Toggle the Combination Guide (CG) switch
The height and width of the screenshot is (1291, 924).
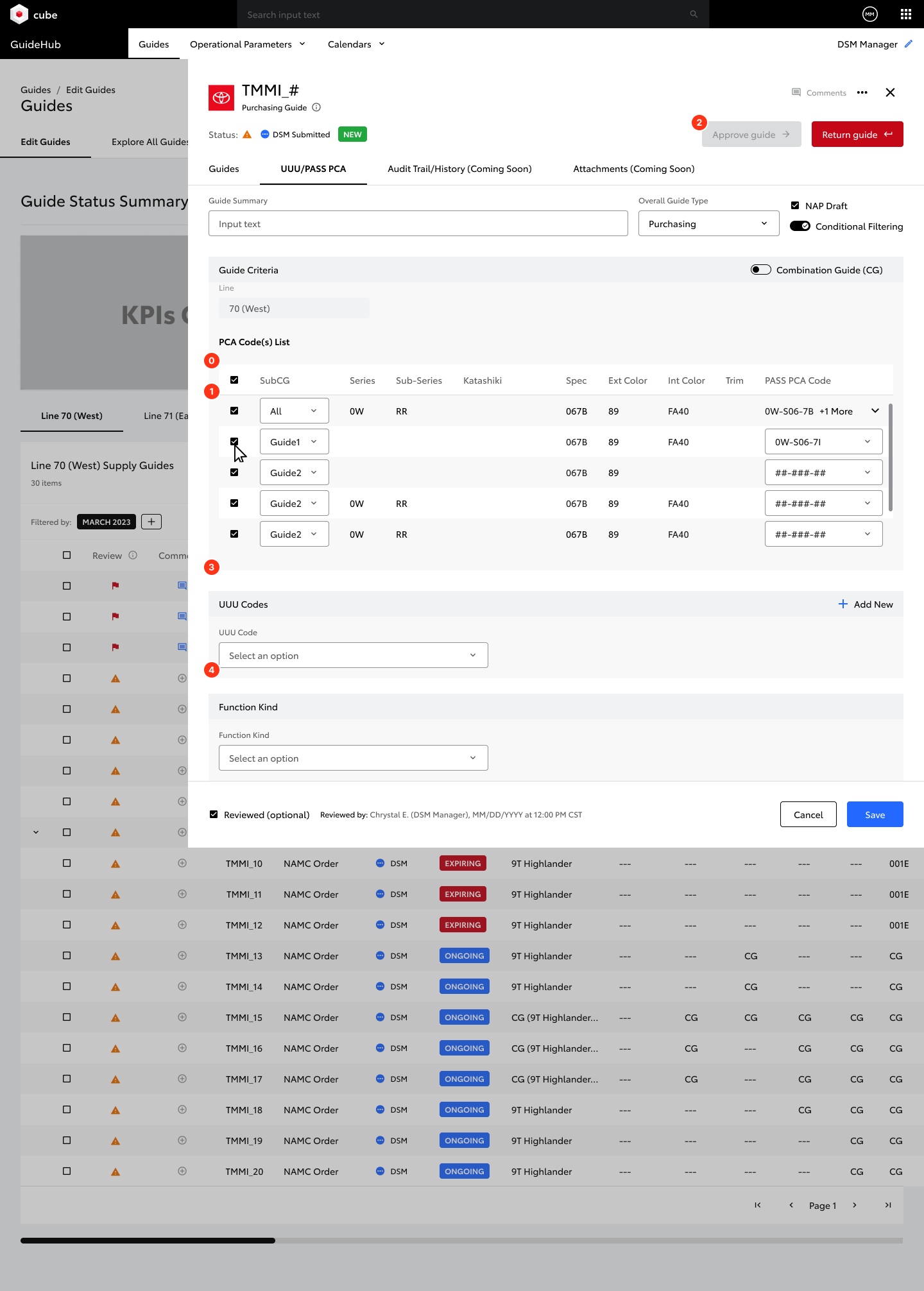click(x=761, y=269)
